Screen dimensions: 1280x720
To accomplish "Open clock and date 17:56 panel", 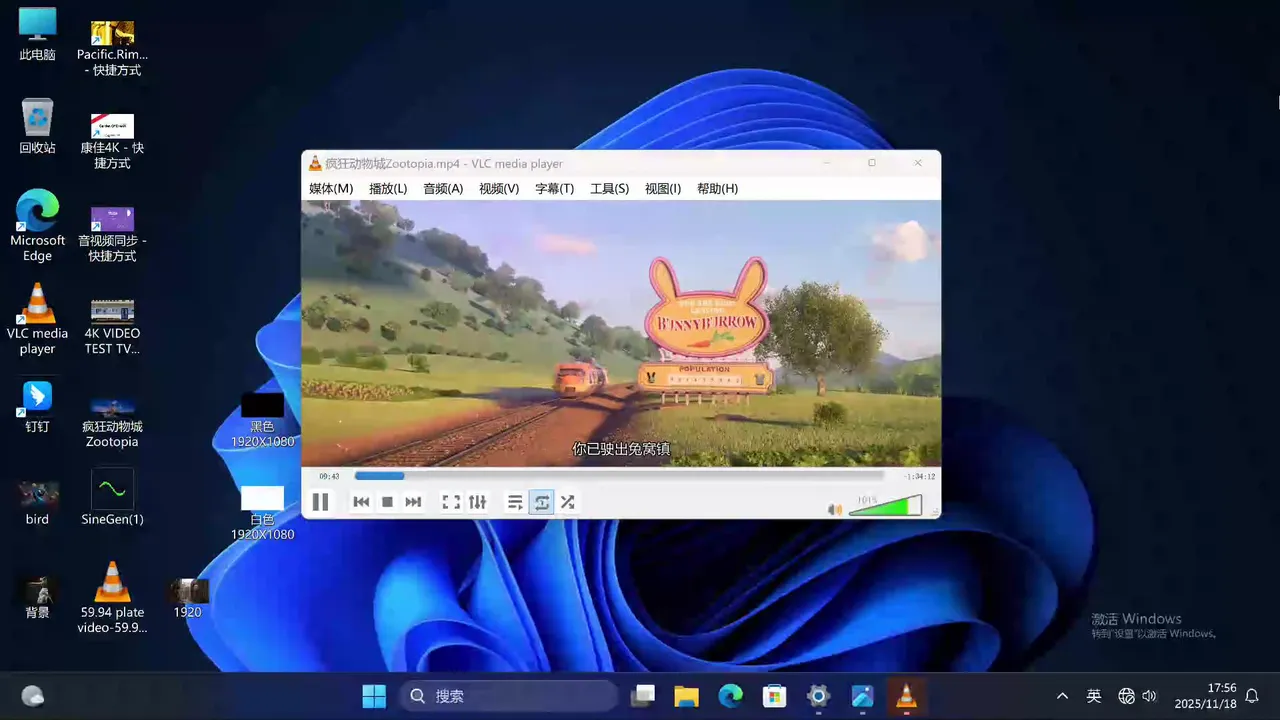I will click(1205, 696).
